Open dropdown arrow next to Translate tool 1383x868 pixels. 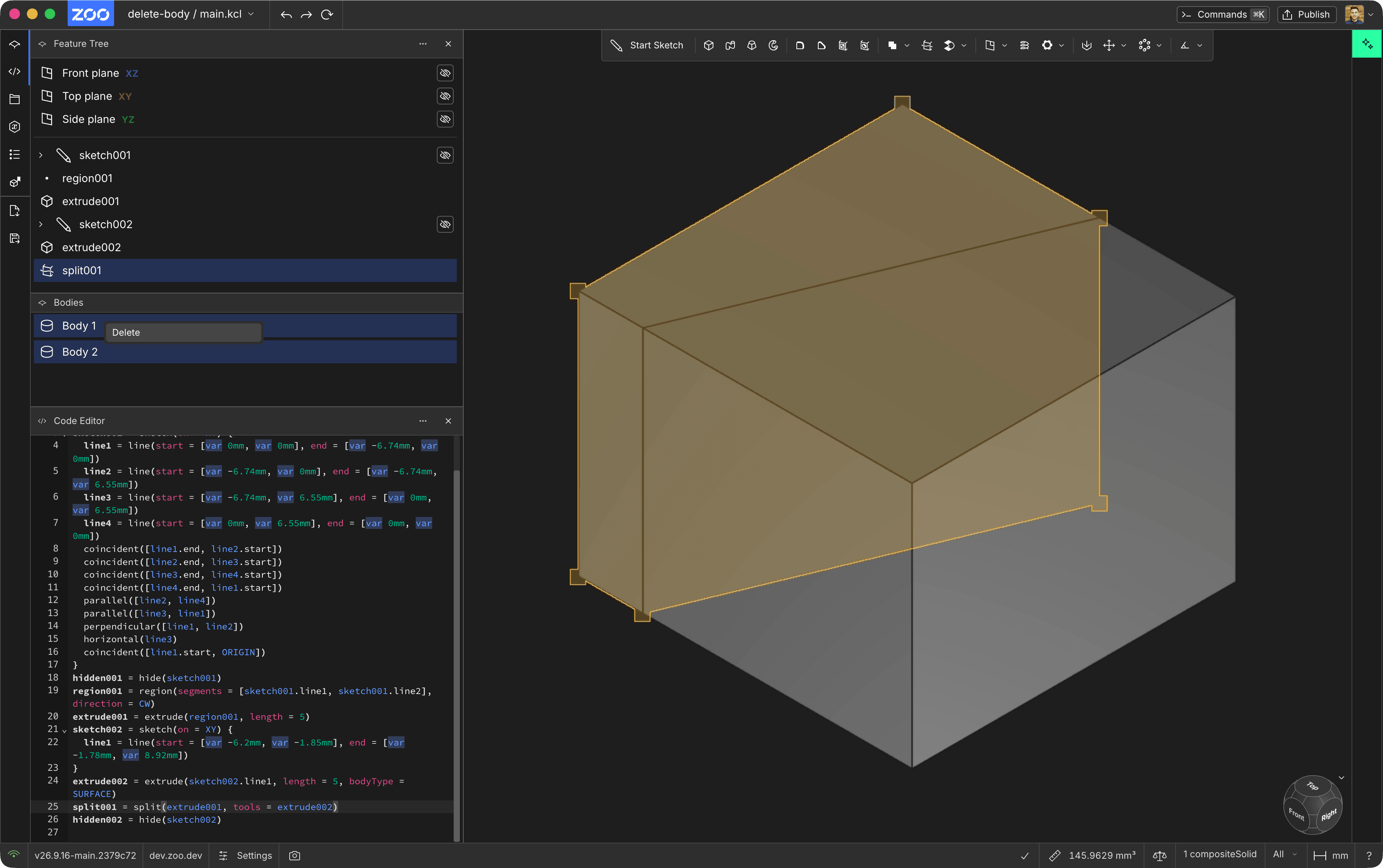[x=1124, y=45]
